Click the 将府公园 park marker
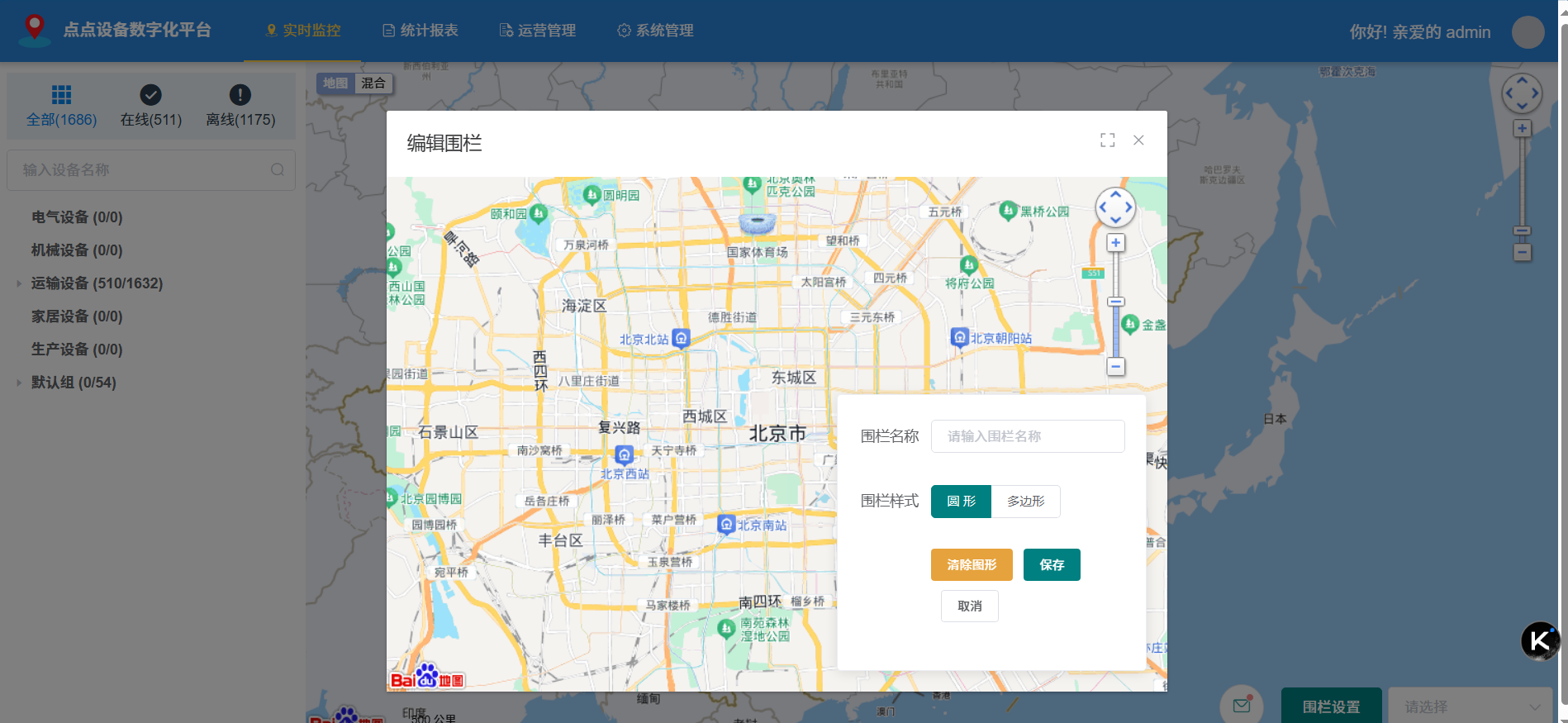1568x723 pixels. (969, 265)
